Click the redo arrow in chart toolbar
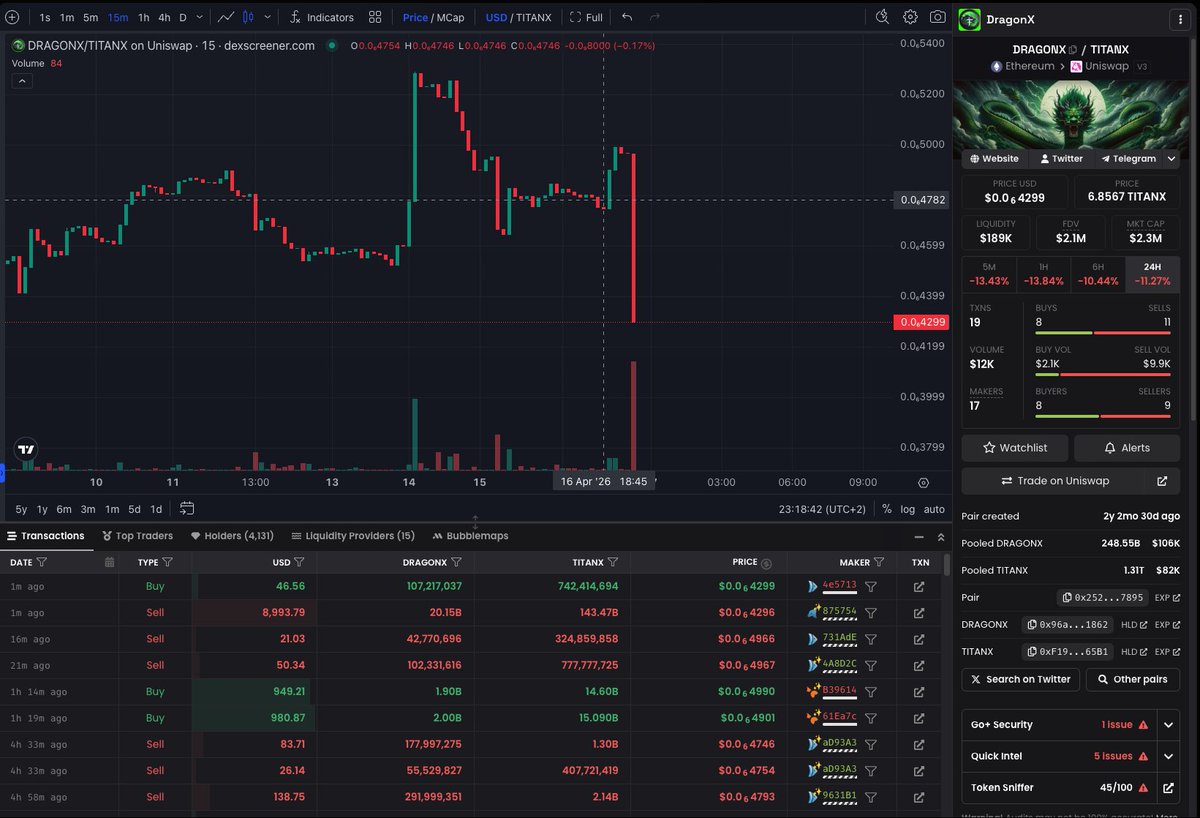Viewport: 1200px width, 818px height. [x=655, y=17]
